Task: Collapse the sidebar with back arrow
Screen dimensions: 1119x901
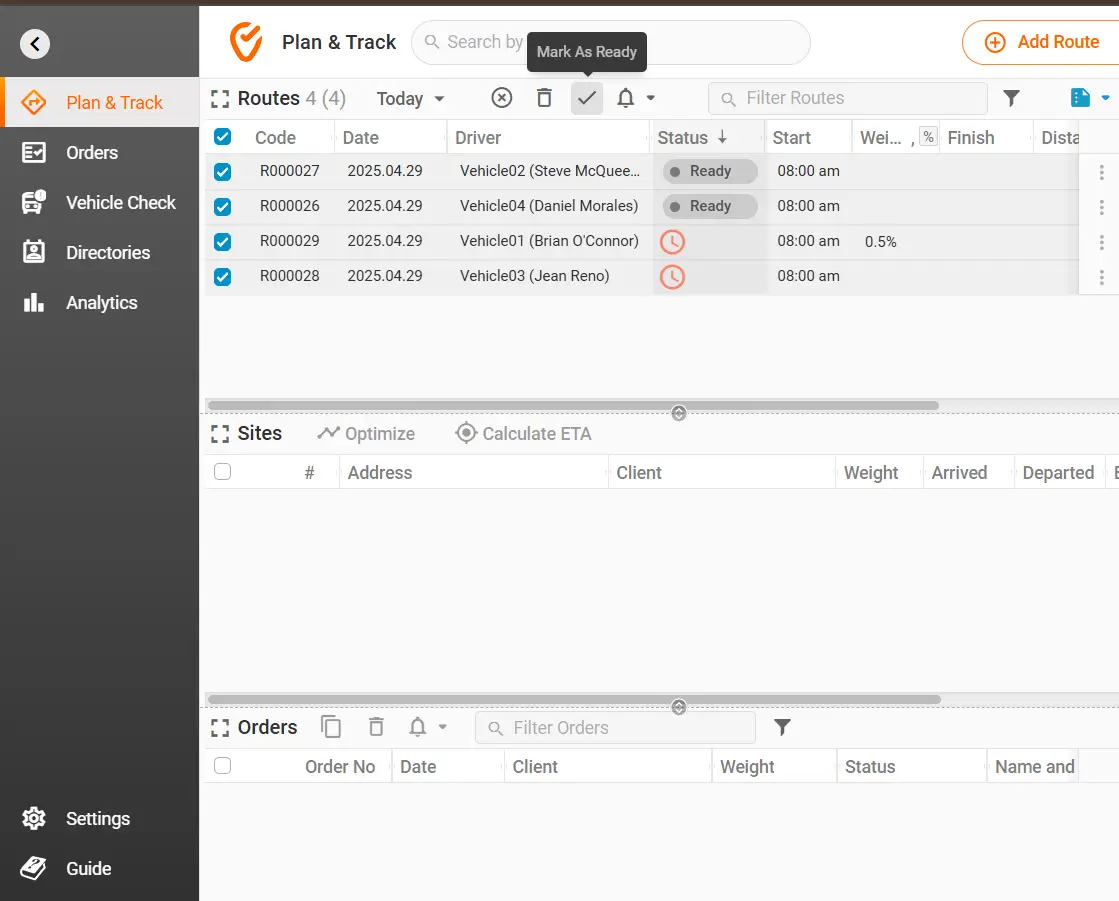Action: click(35, 43)
